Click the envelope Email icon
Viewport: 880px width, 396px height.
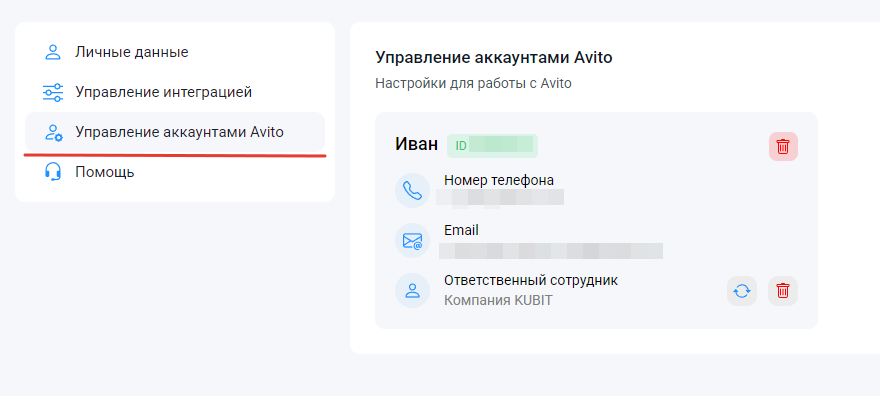(412, 241)
